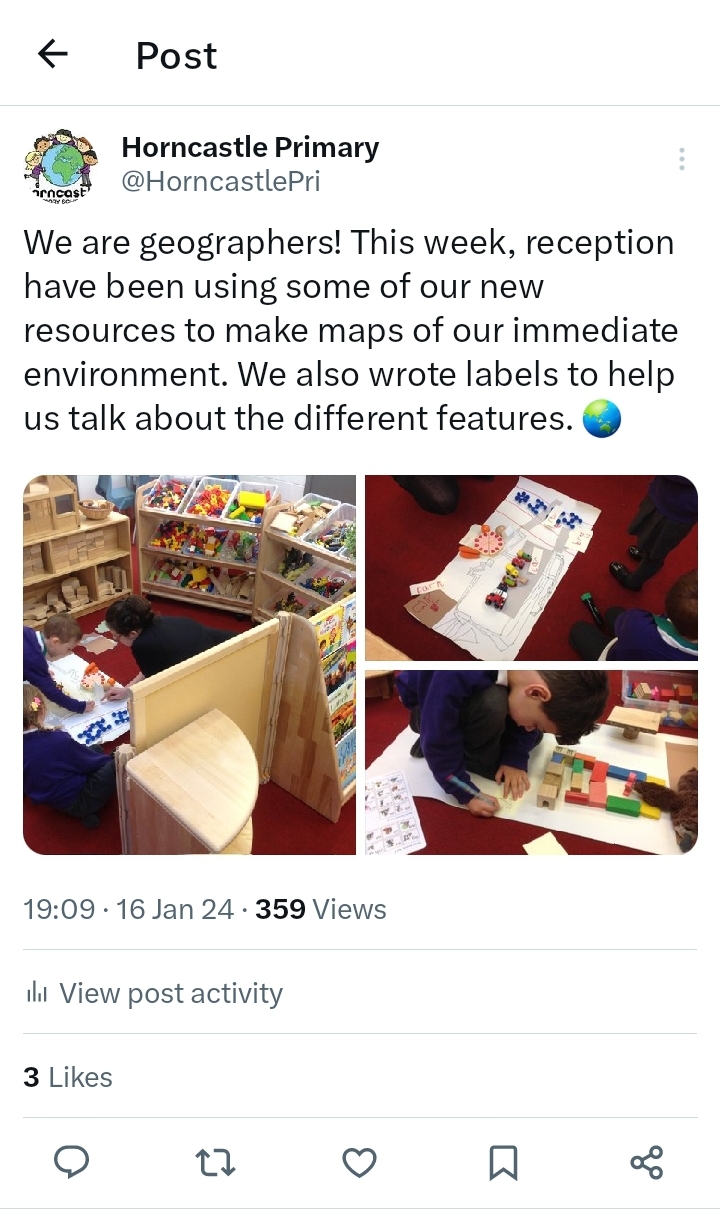The height and width of the screenshot is (1223, 720).
Task: Tap the repost arrows icon
Action: 215,1162
